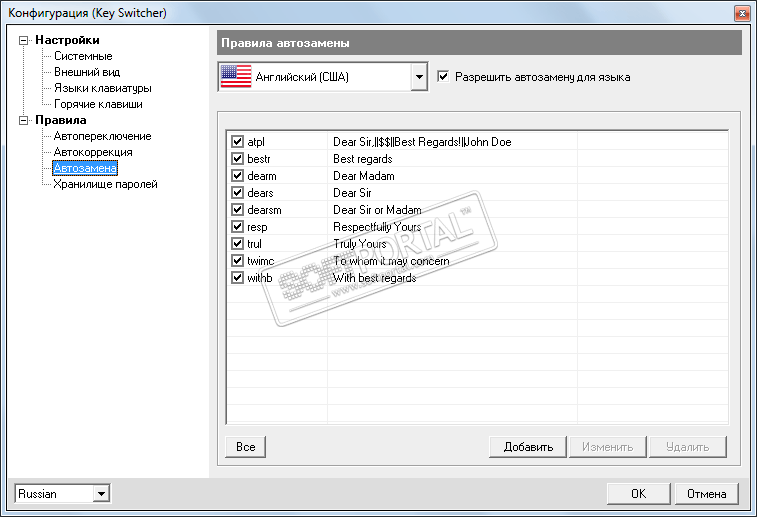
Task: Click 'Respectfully Yours' replacement text
Action: (x=377, y=227)
